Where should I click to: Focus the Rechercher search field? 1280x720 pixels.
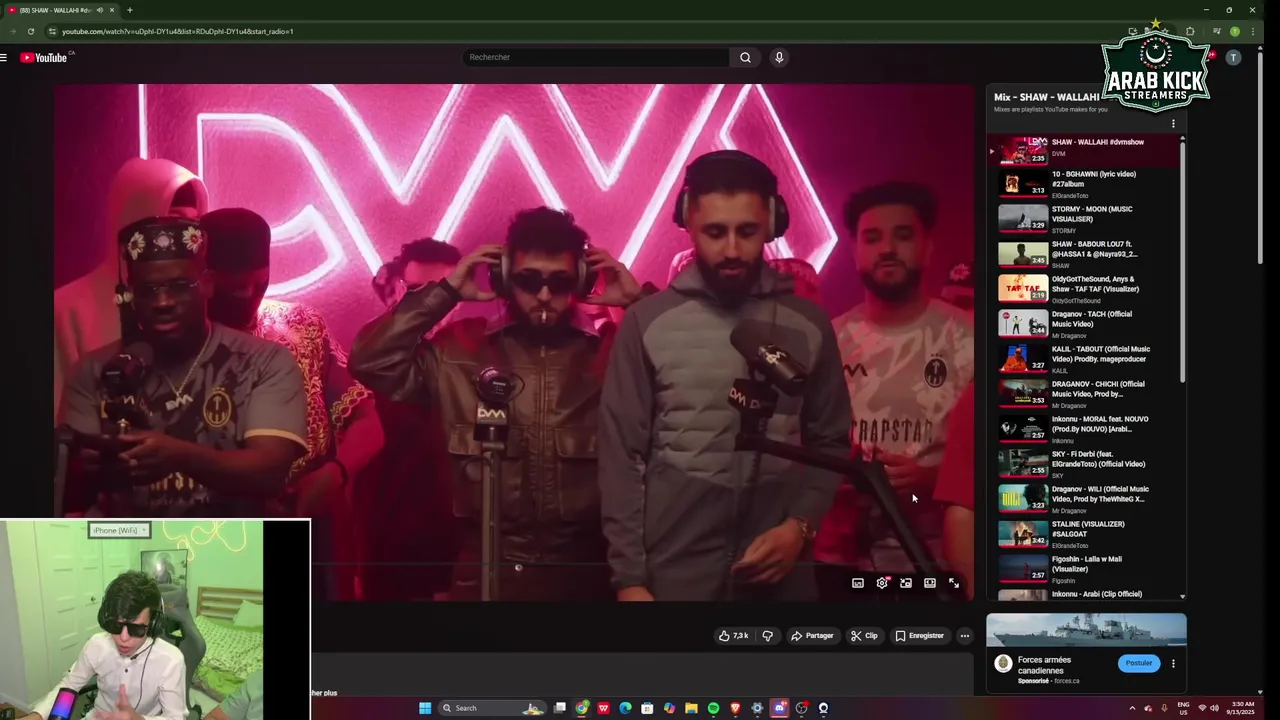[598, 57]
